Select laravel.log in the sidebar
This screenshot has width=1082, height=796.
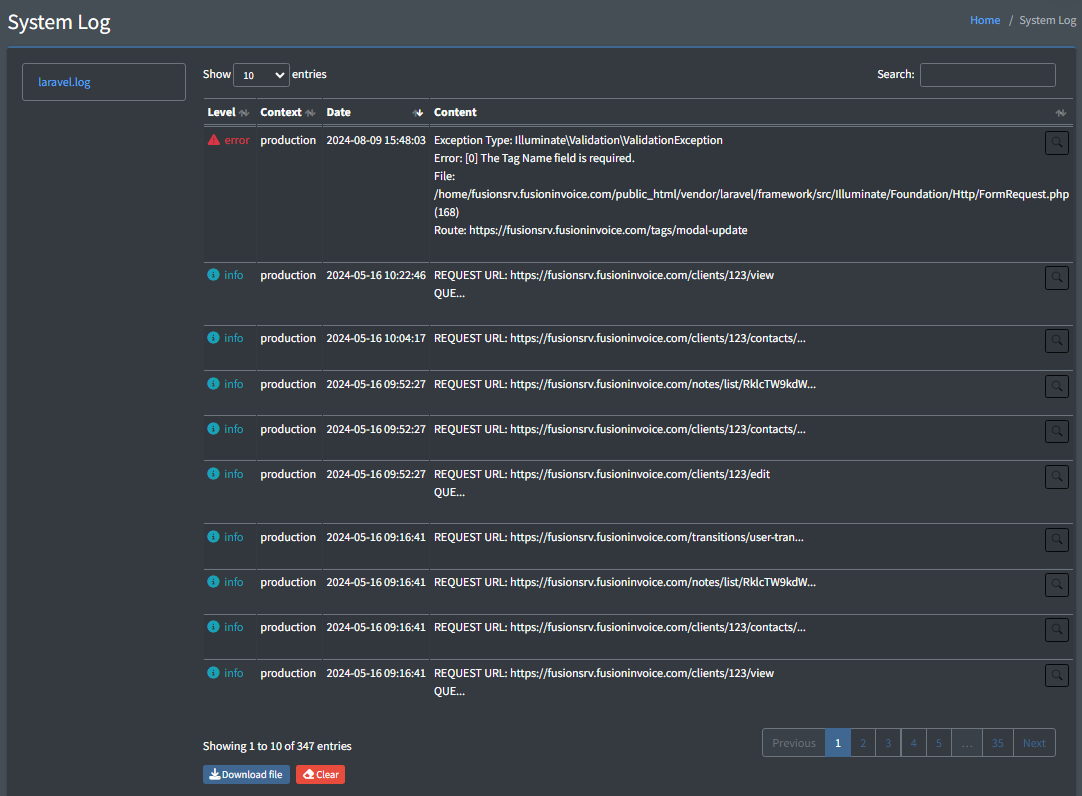coord(62,82)
